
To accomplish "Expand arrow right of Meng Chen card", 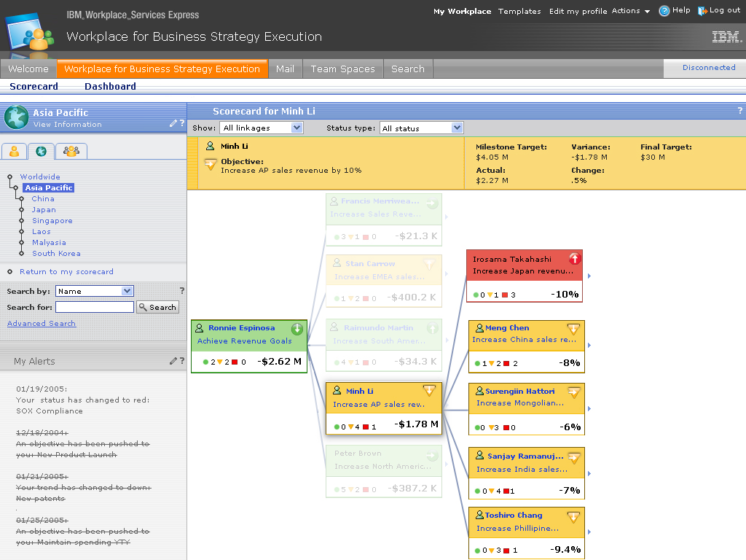I will [589, 345].
